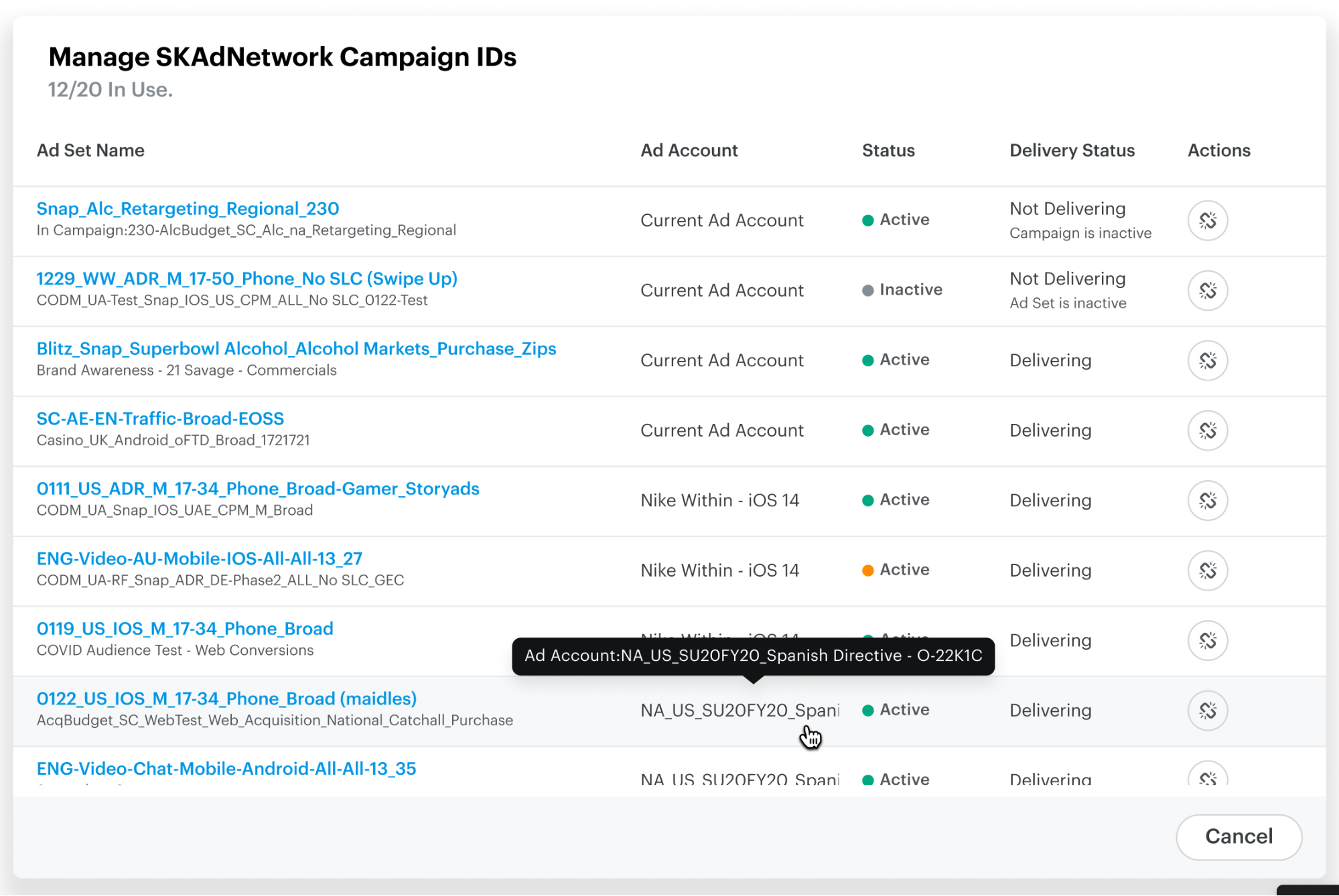This screenshot has height=896, width=1339.
Task: Open ENG-Video-AU-Mobile-IOS-All-All-13_27 ad set
Action: 199,558
